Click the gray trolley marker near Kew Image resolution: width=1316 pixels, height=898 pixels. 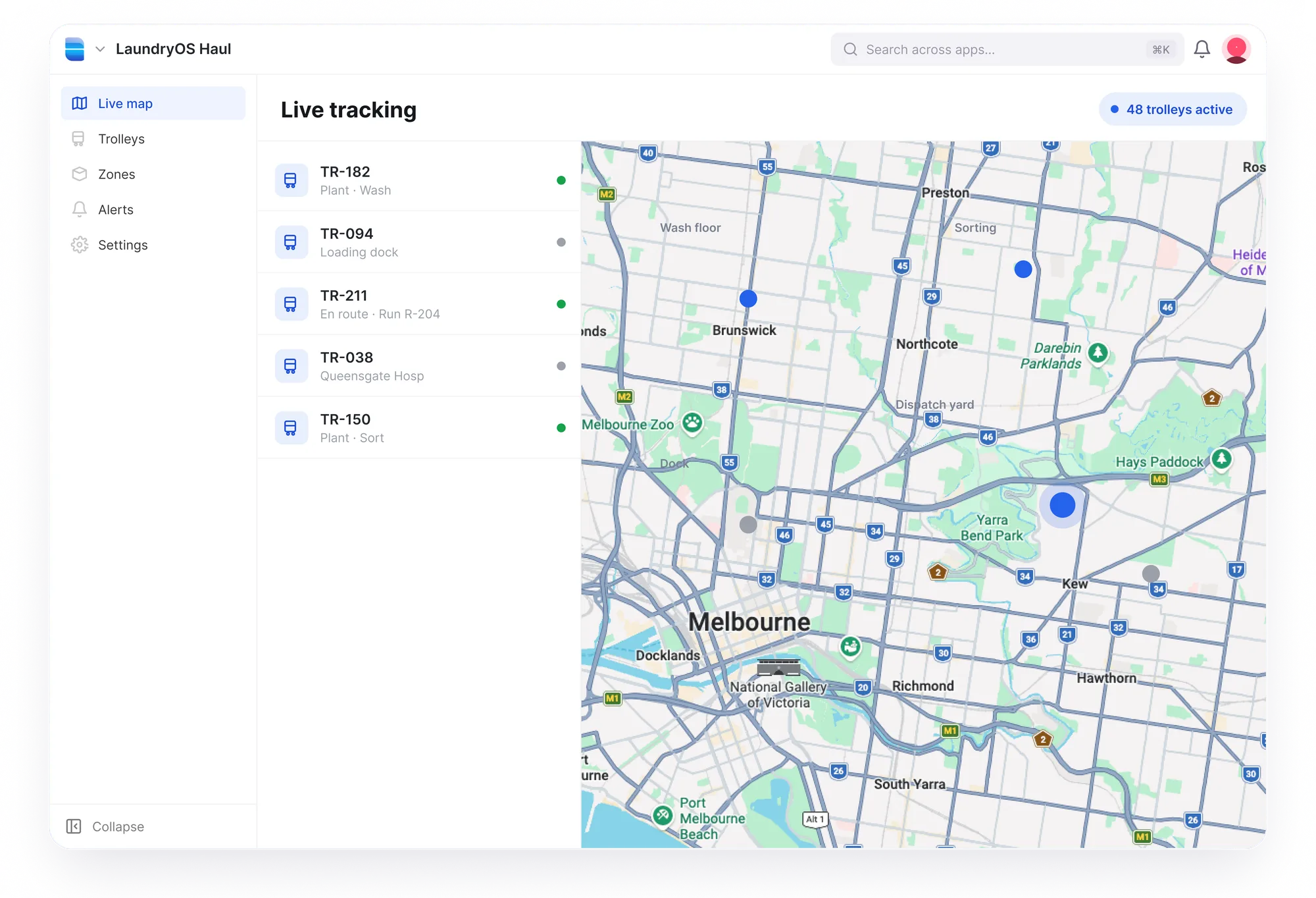pyautogui.click(x=1151, y=573)
